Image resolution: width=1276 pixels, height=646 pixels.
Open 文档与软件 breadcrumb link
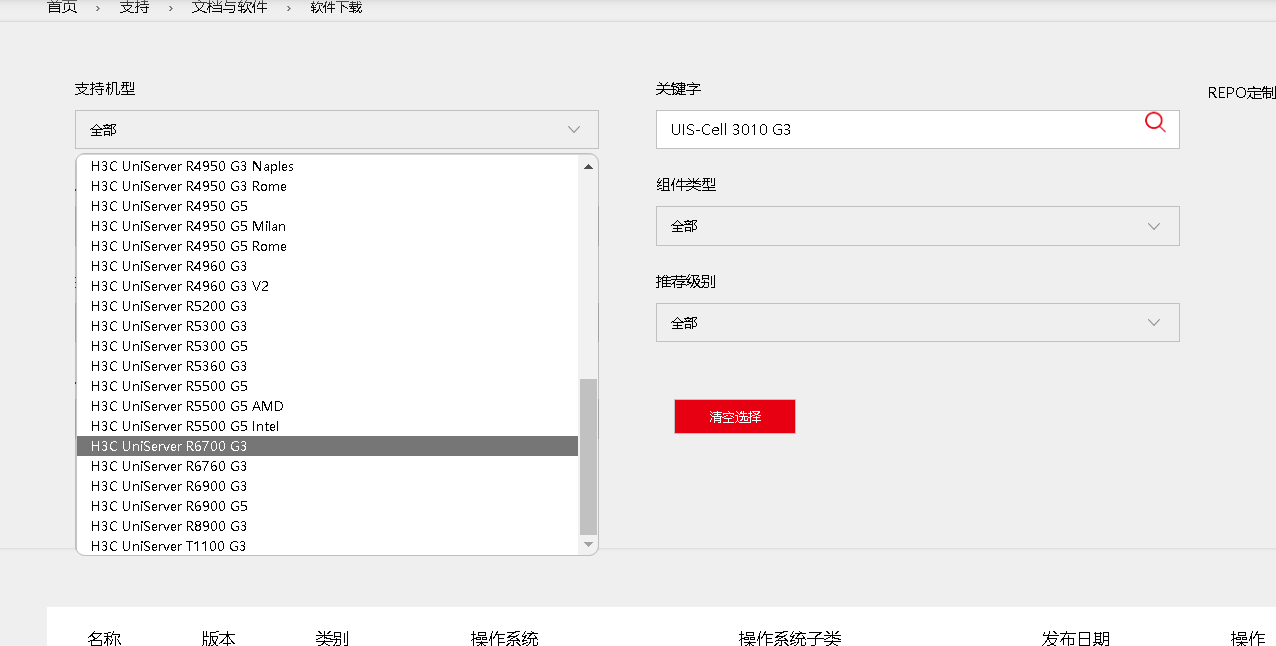[230, 7]
